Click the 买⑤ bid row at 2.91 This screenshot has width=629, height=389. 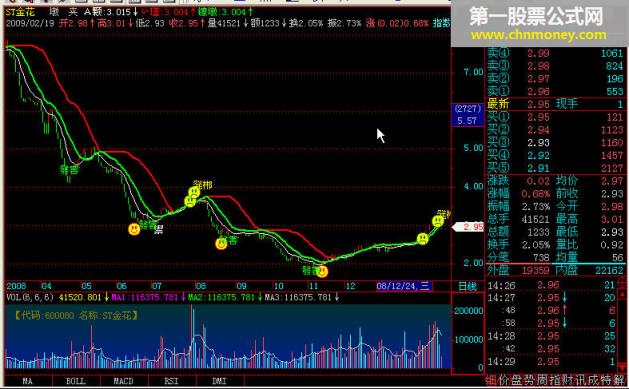pyautogui.click(x=556, y=168)
